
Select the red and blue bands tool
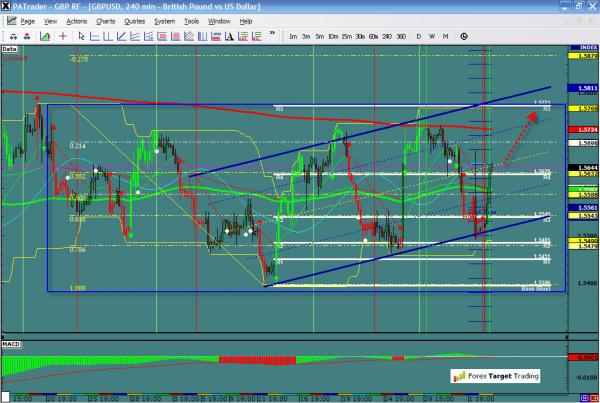tap(216, 36)
